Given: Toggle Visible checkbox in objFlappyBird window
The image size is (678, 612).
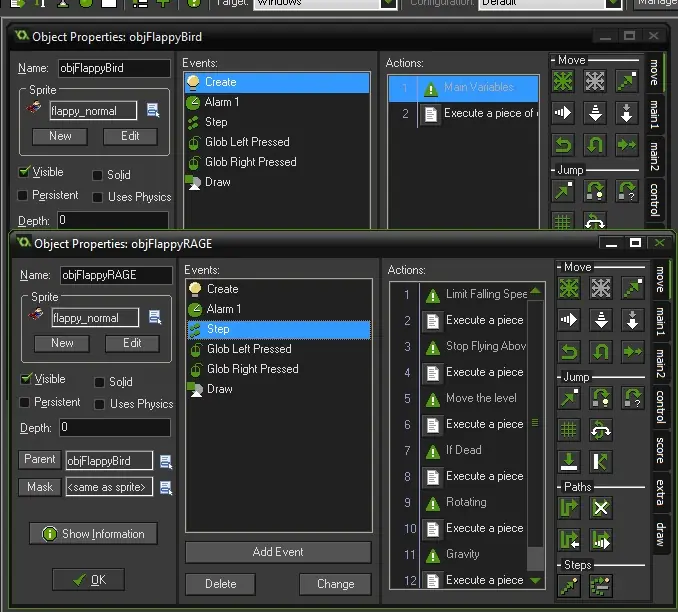Looking at the screenshot, I should [x=24, y=172].
